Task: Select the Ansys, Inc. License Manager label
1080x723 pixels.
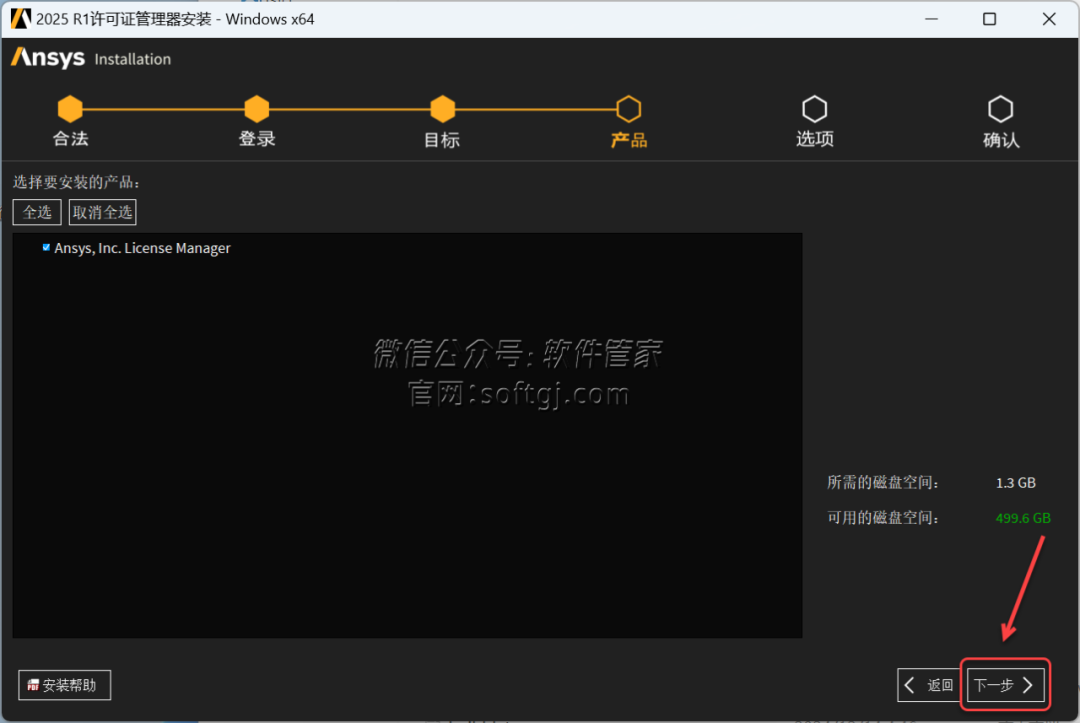Action: (143, 248)
